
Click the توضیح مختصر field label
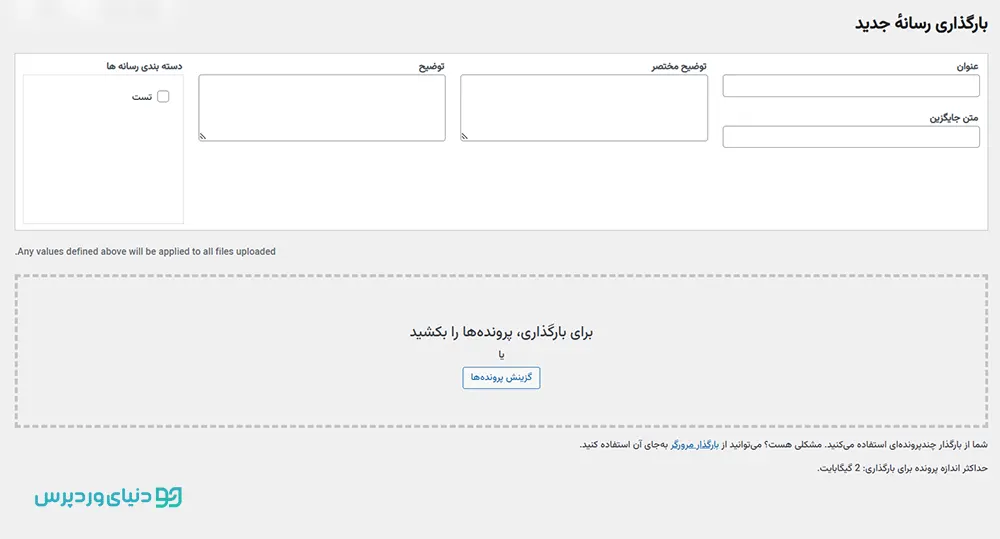(679, 66)
